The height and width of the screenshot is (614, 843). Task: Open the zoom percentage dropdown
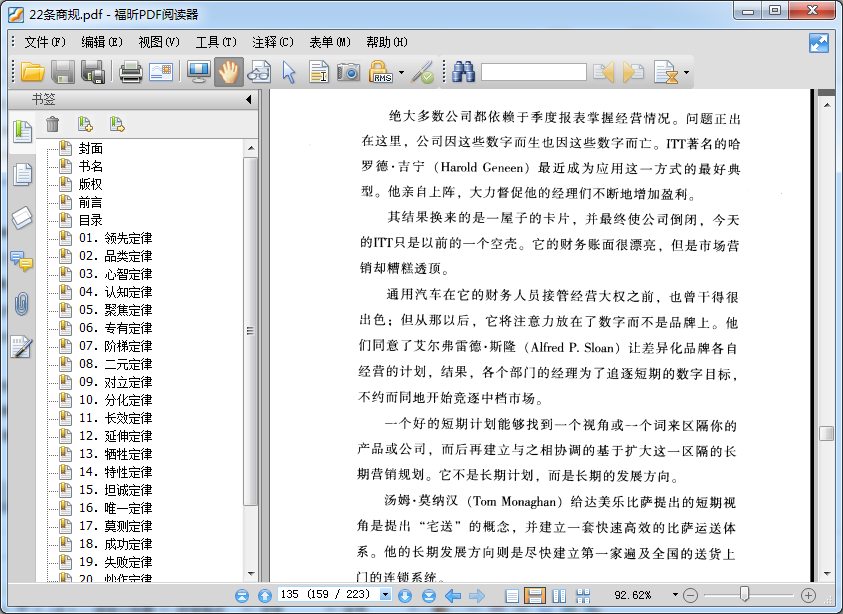click(x=675, y=595)
